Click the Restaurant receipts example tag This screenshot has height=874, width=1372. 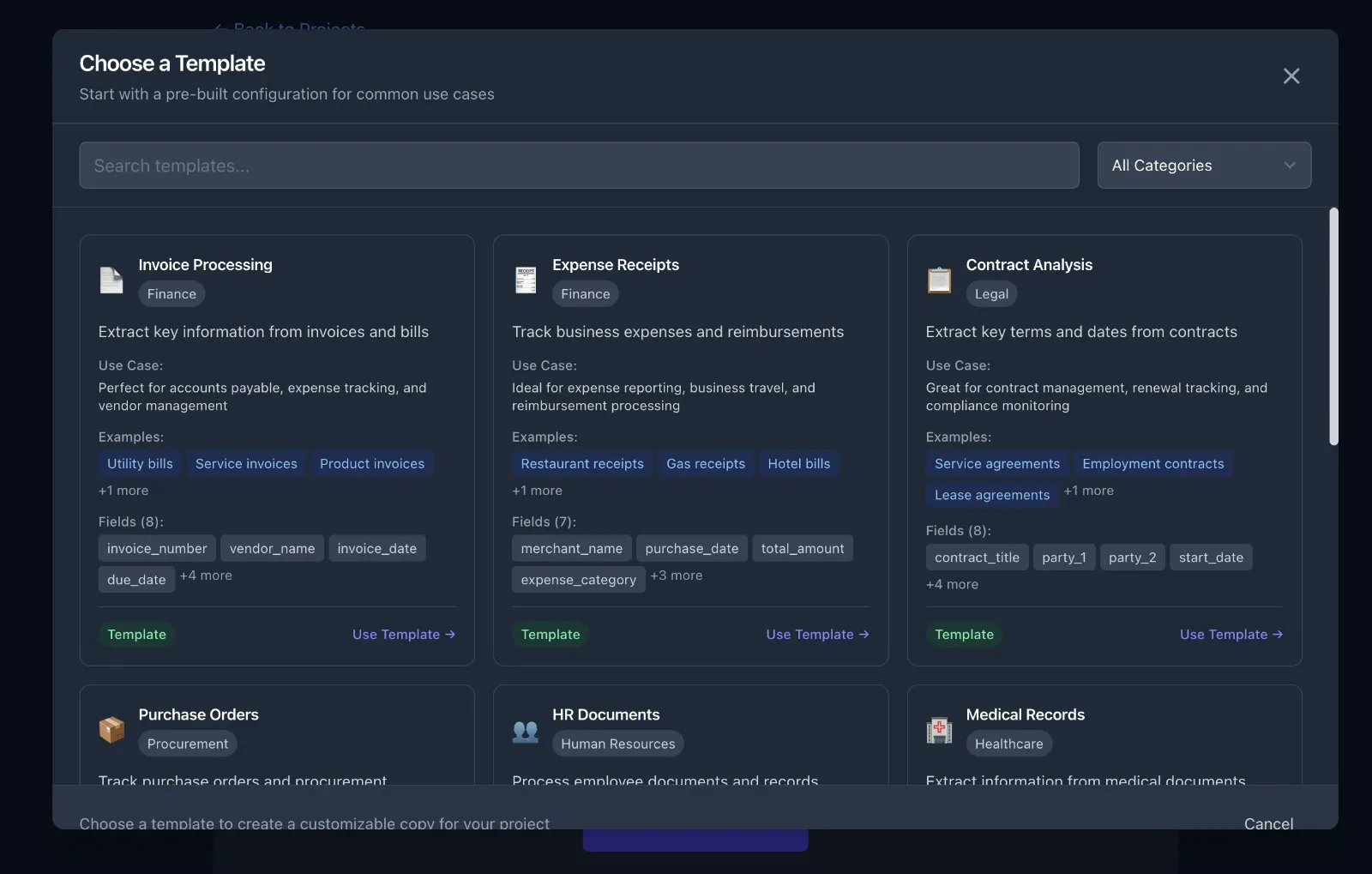pos(582,464)
